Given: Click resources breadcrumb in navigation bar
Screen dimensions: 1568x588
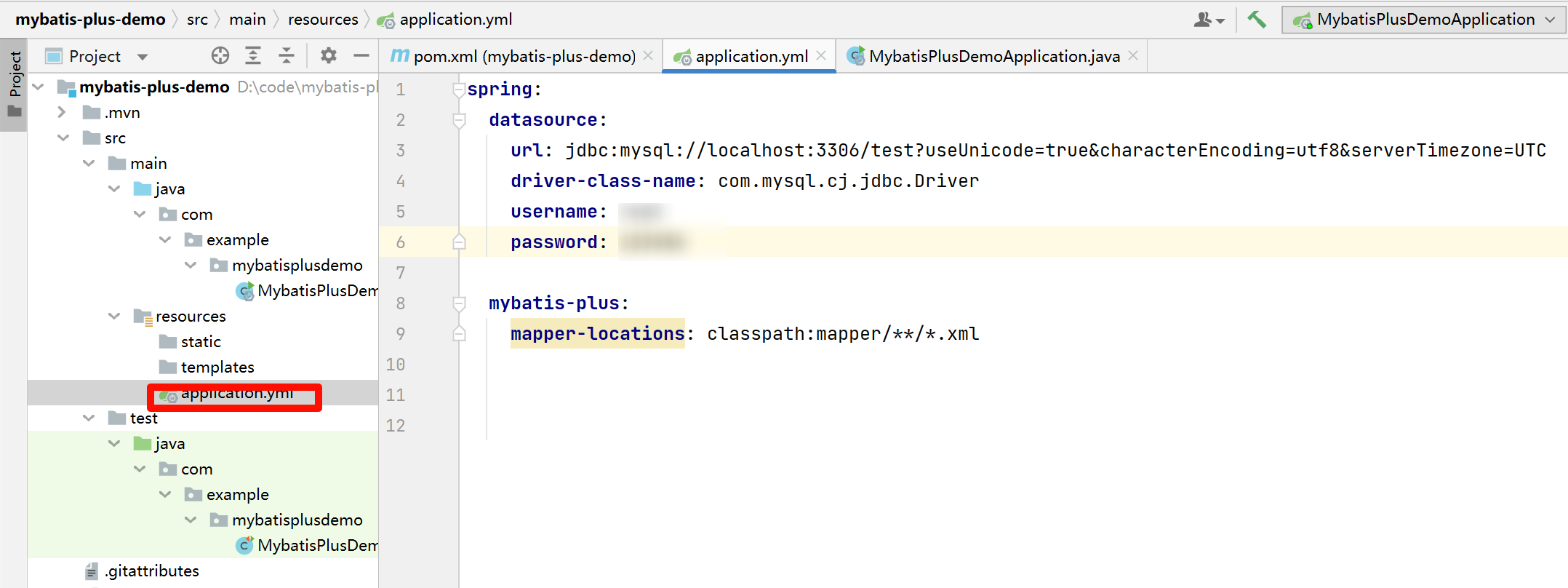Looking at the screenshot, I should coord(323,20).
